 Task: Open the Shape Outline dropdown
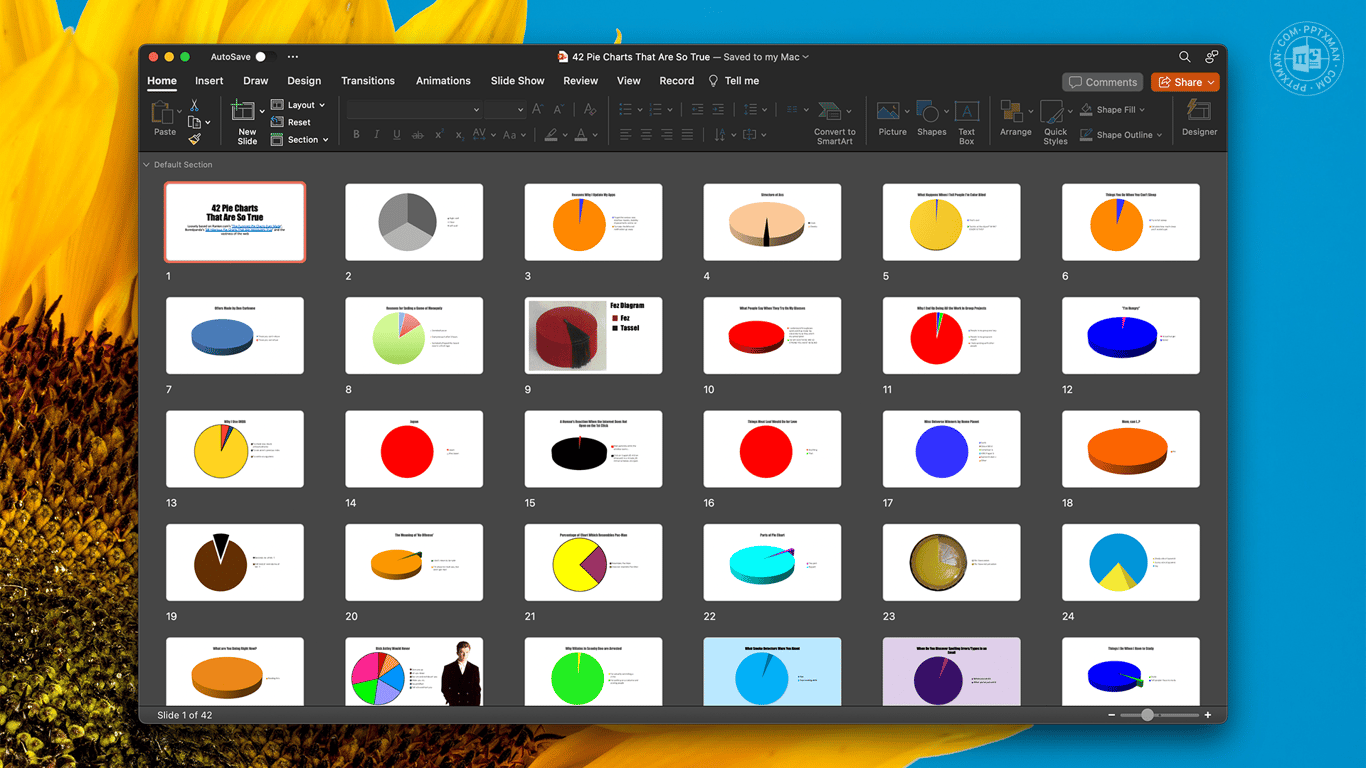pyautogui.click(x=1121, y=135)
